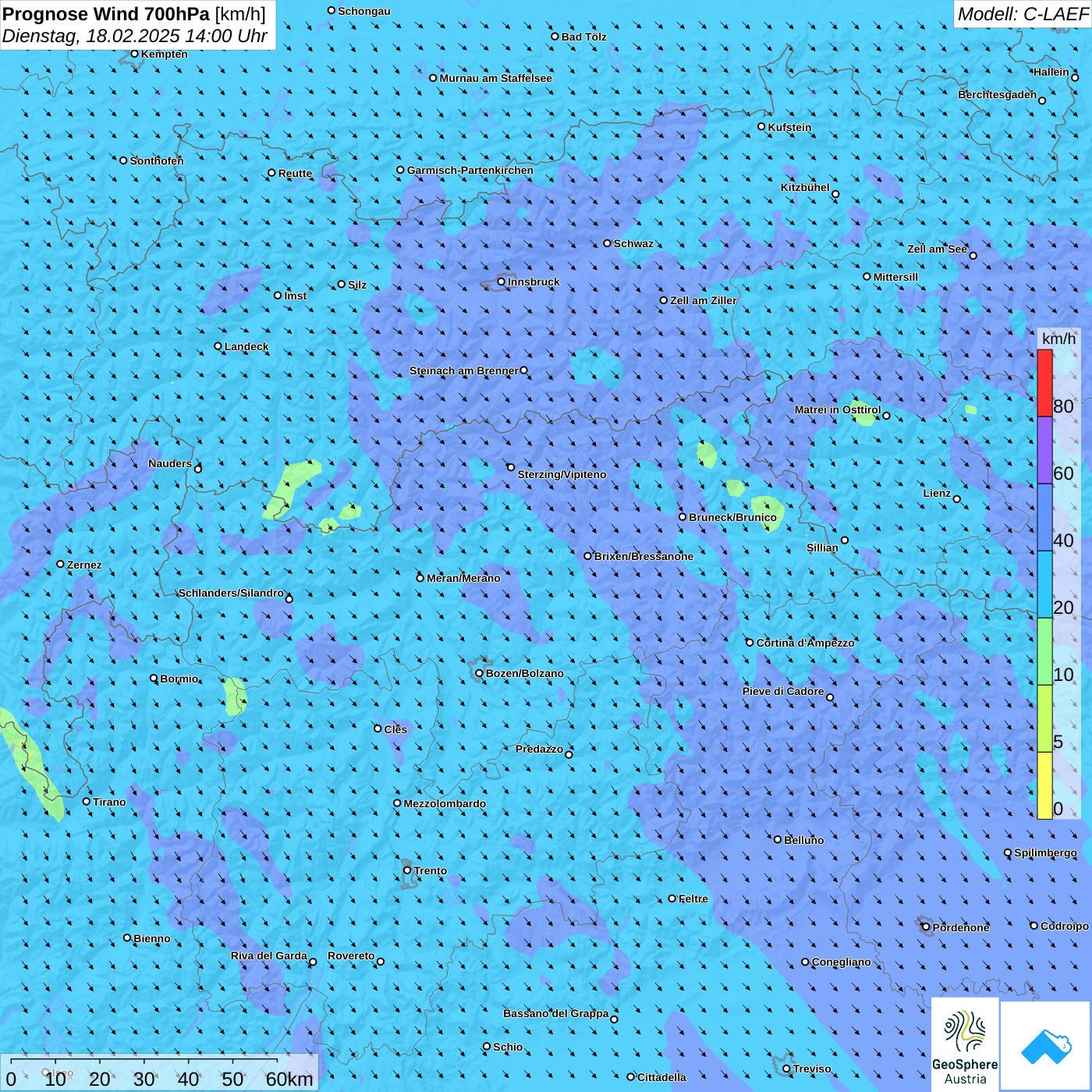Click the 'Codroipo' label

click(x=1065, y=926)
